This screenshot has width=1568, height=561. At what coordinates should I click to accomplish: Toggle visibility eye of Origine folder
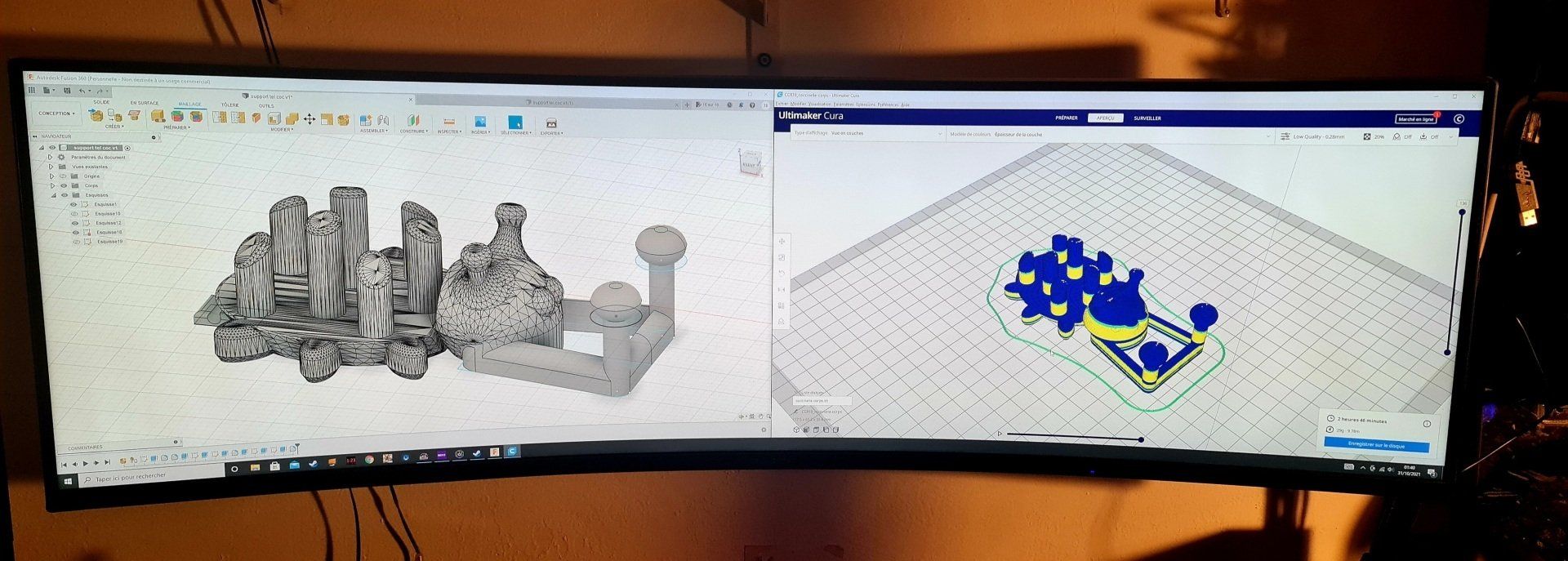click(x=64, y=176)
